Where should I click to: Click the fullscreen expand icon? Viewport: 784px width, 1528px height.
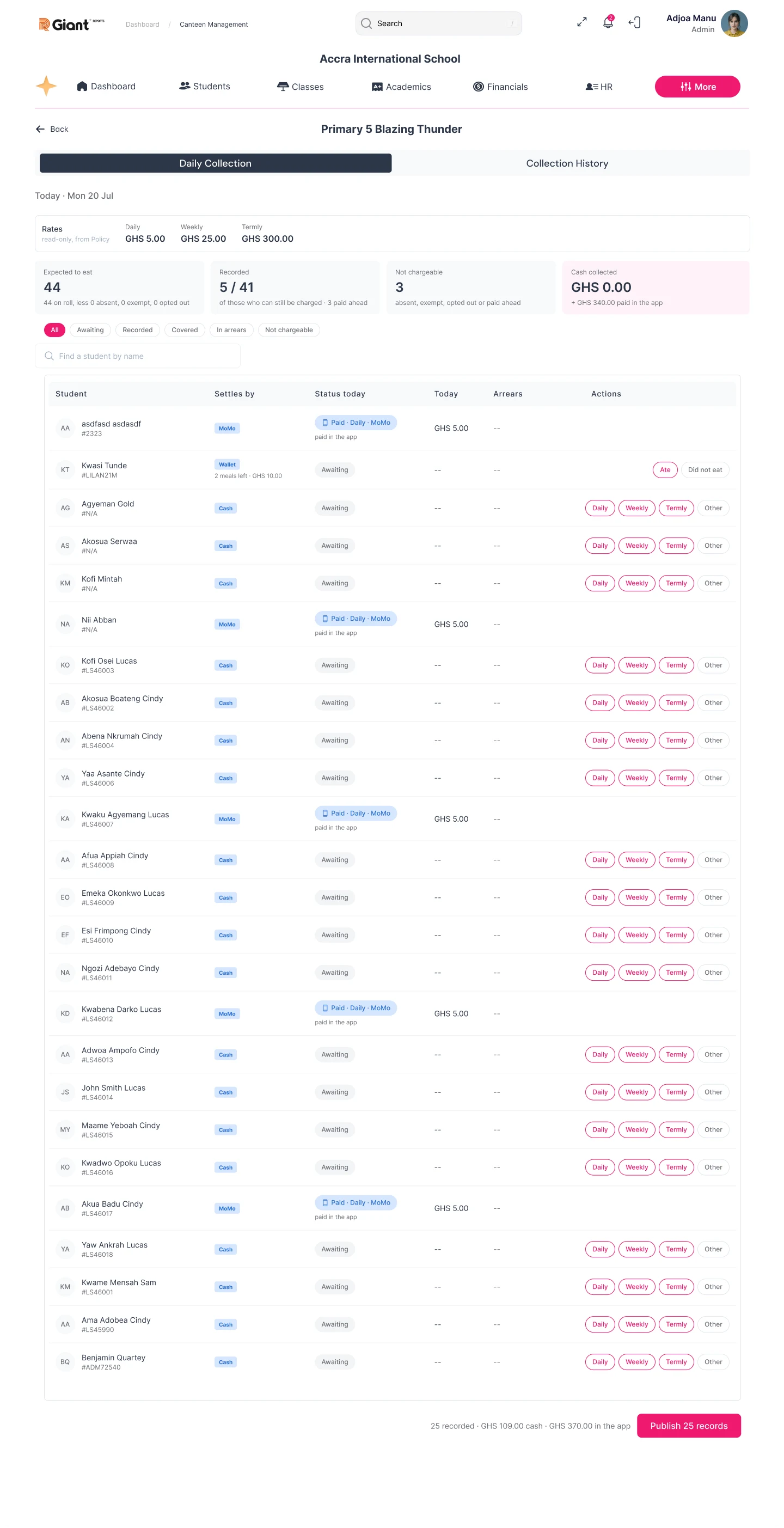[582, 22]
